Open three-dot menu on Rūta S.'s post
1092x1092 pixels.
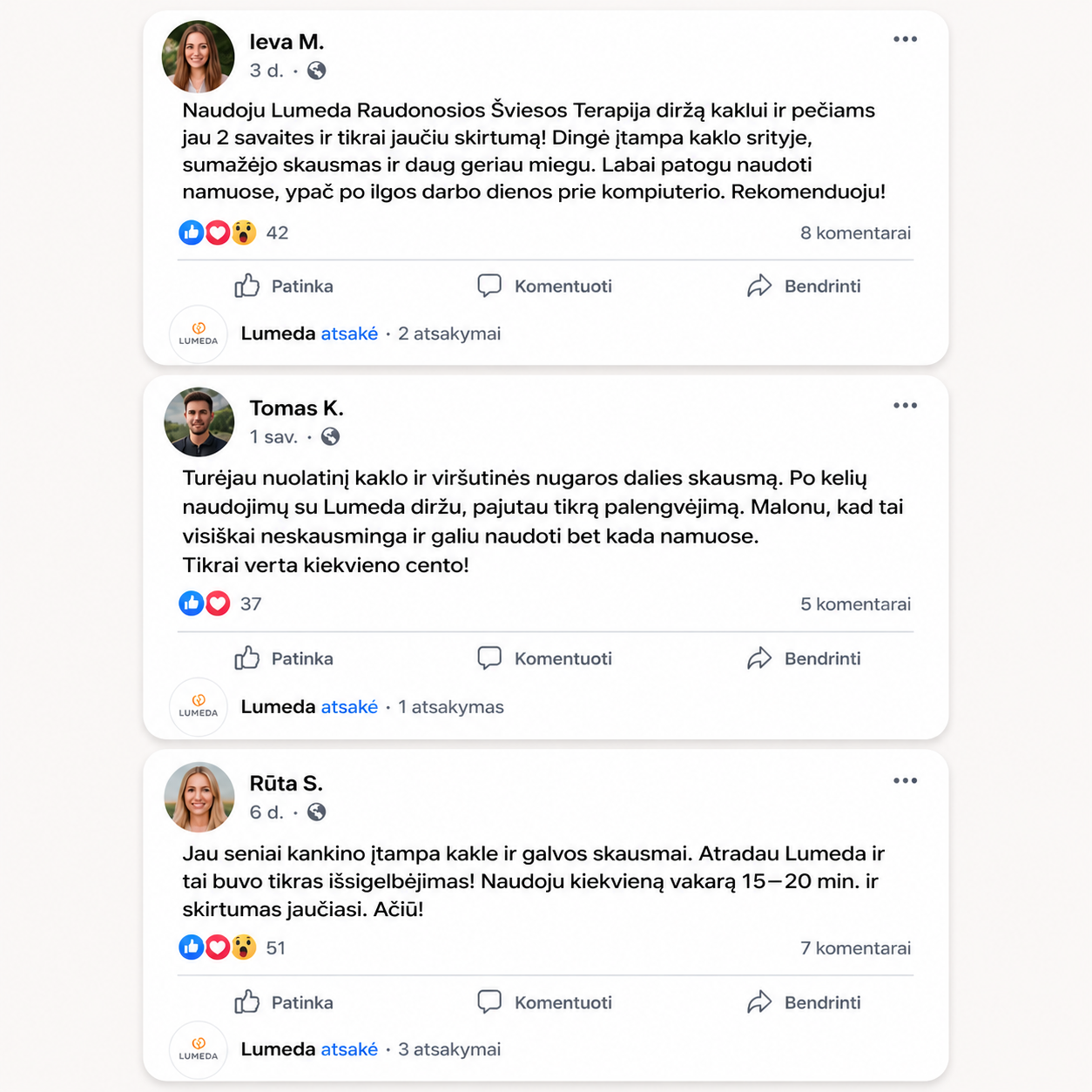pos(905,781)
